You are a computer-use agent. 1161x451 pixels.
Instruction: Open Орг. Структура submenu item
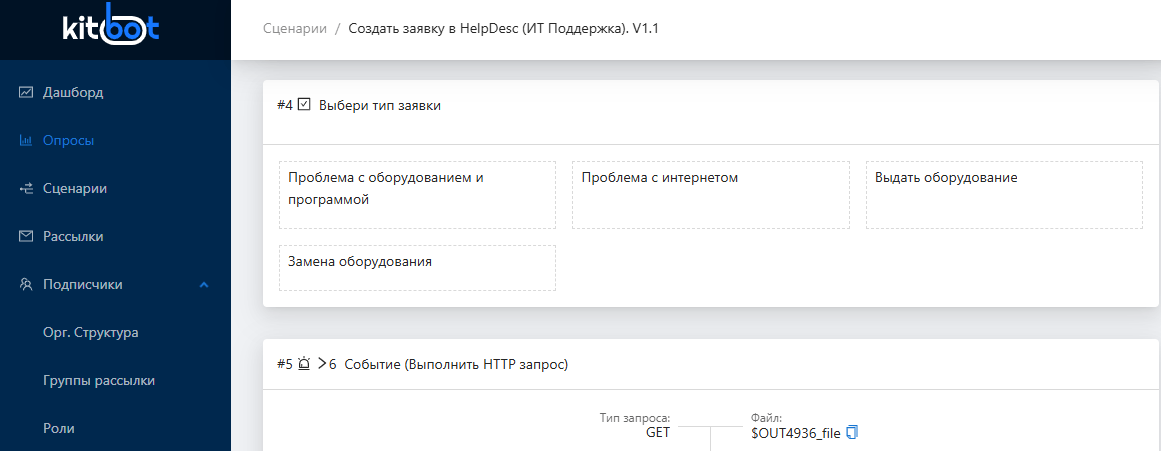[90, 333]
